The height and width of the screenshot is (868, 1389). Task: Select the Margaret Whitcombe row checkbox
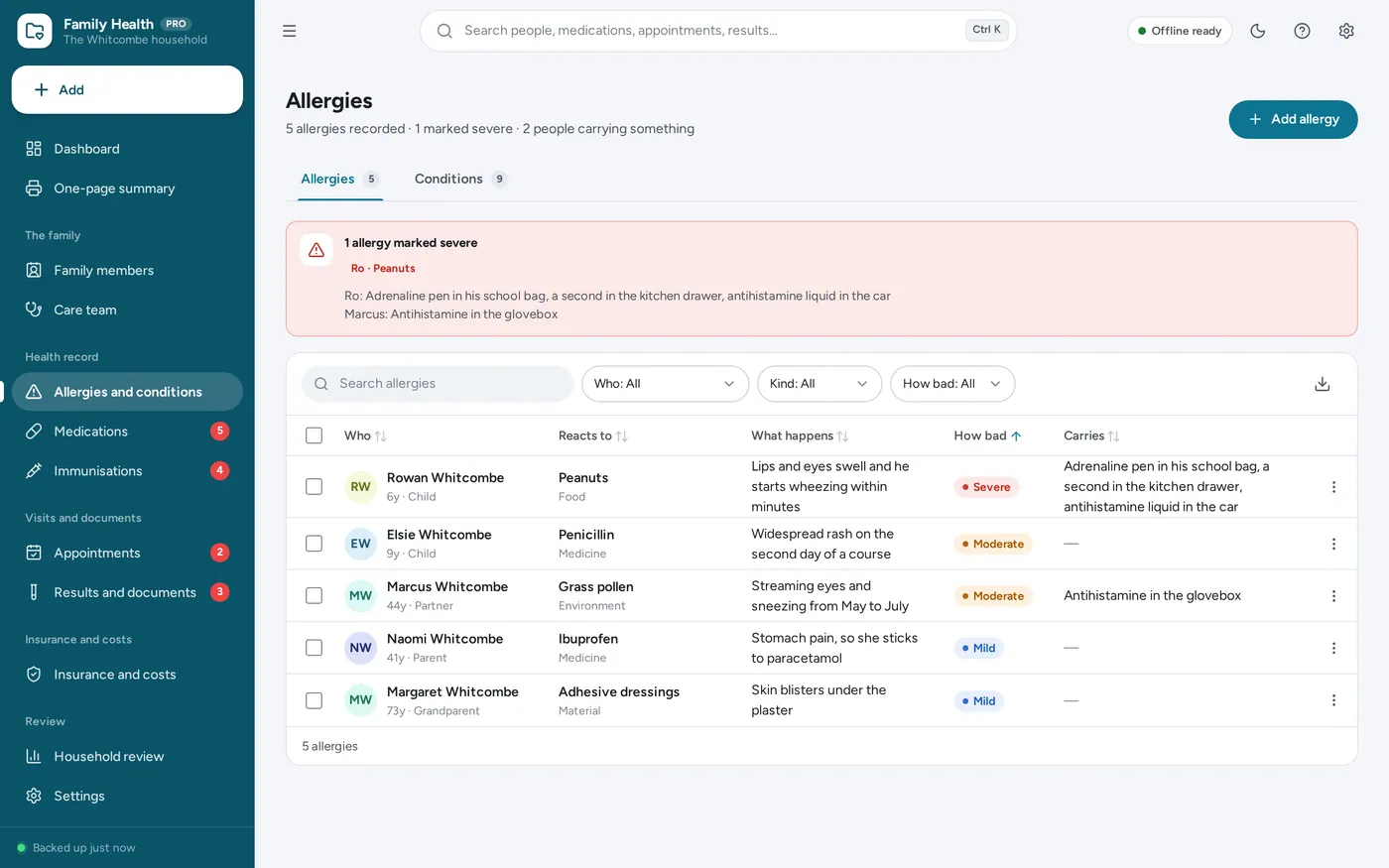click(x=315, y=700)
